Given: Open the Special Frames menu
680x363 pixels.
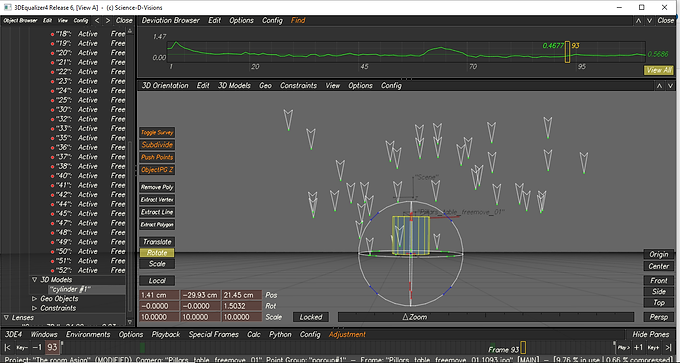Looking at the screenshot, I should click(x=213, y=334).
